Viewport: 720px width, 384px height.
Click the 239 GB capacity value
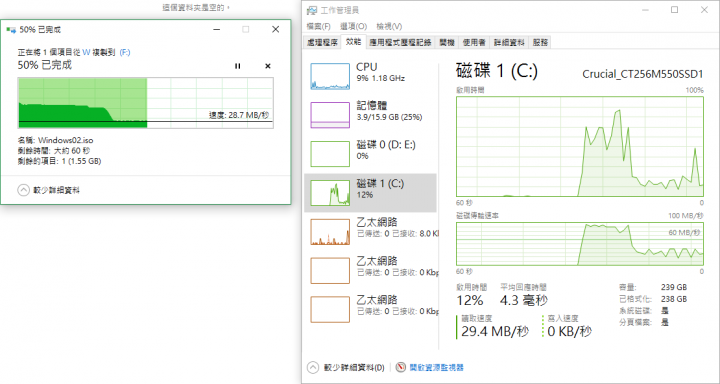(x=674, y=288)
